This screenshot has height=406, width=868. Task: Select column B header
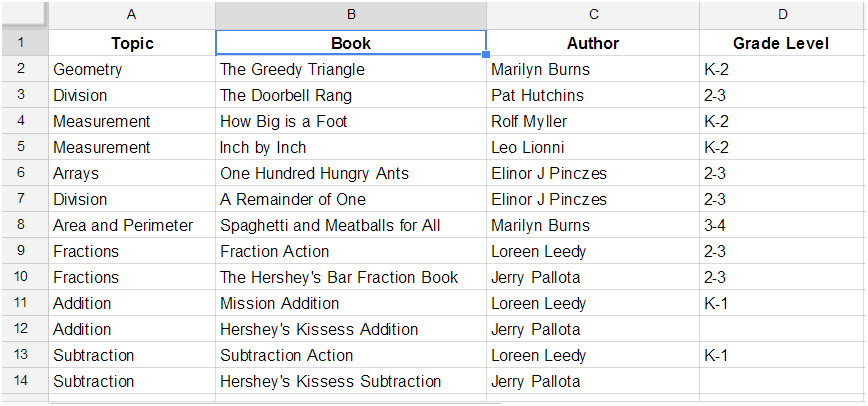[351, 14]
